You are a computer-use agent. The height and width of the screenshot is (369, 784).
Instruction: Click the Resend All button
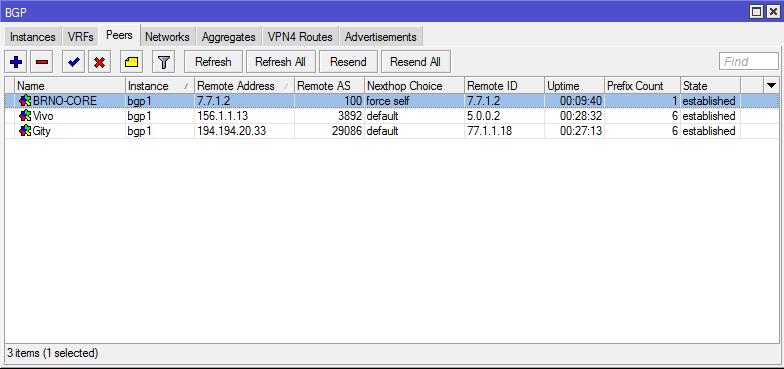coord(416,62)
